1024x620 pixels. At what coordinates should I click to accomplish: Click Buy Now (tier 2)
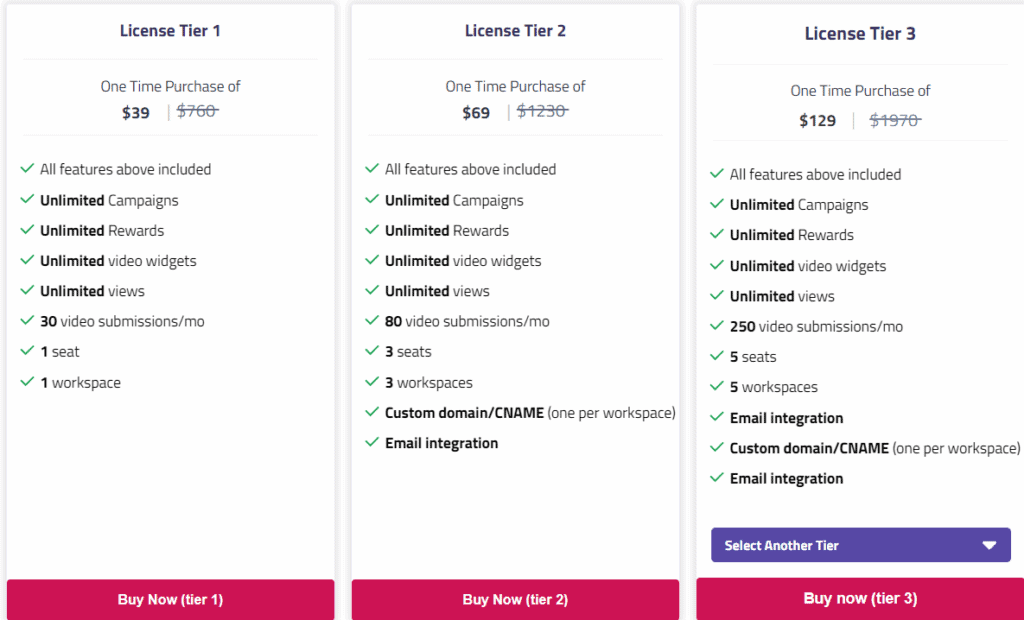[515, 599]
